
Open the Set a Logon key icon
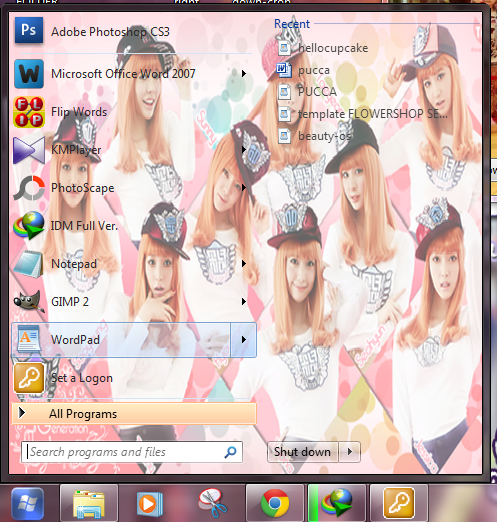point(29,378)
